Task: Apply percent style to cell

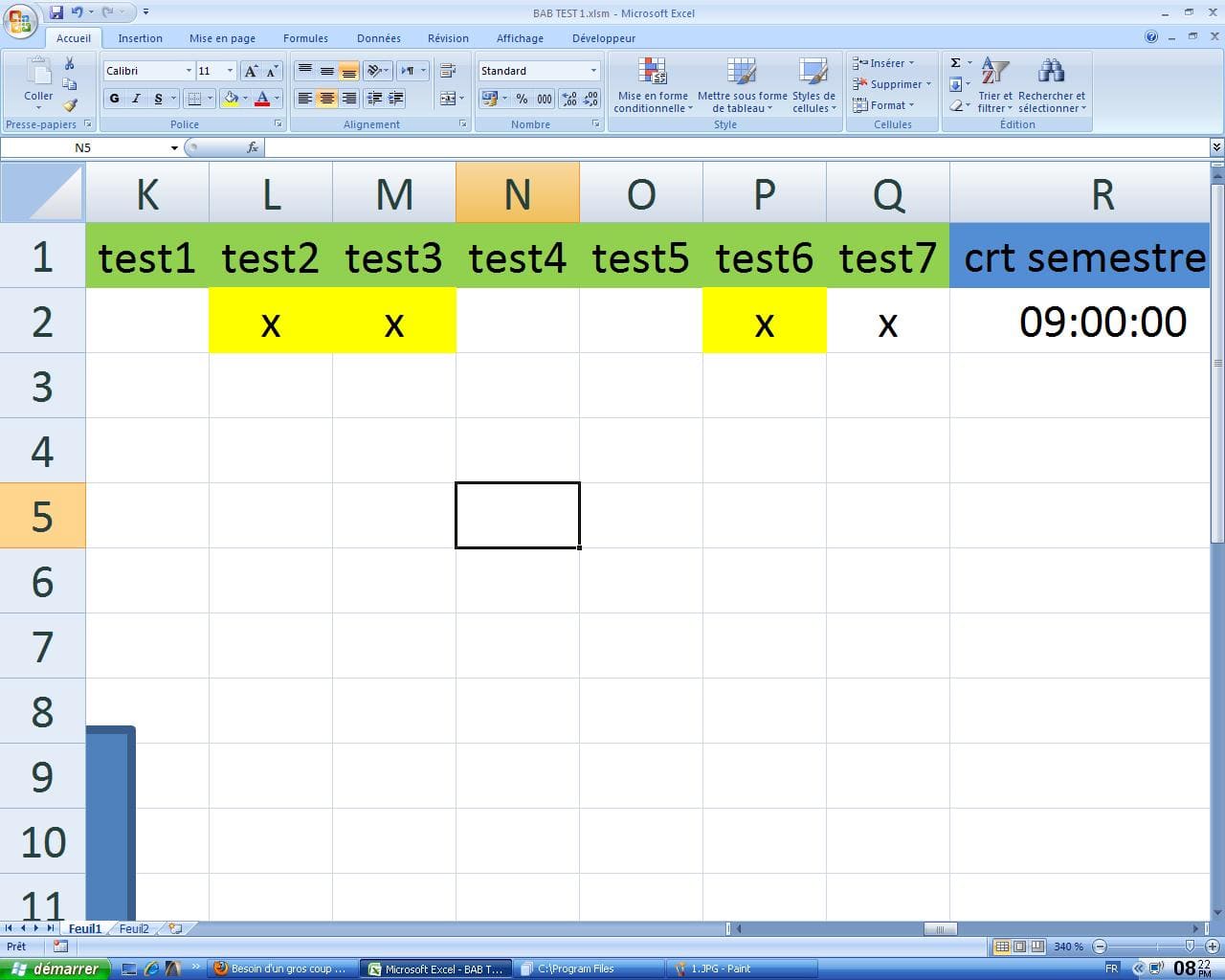Action: click(522, 99)
